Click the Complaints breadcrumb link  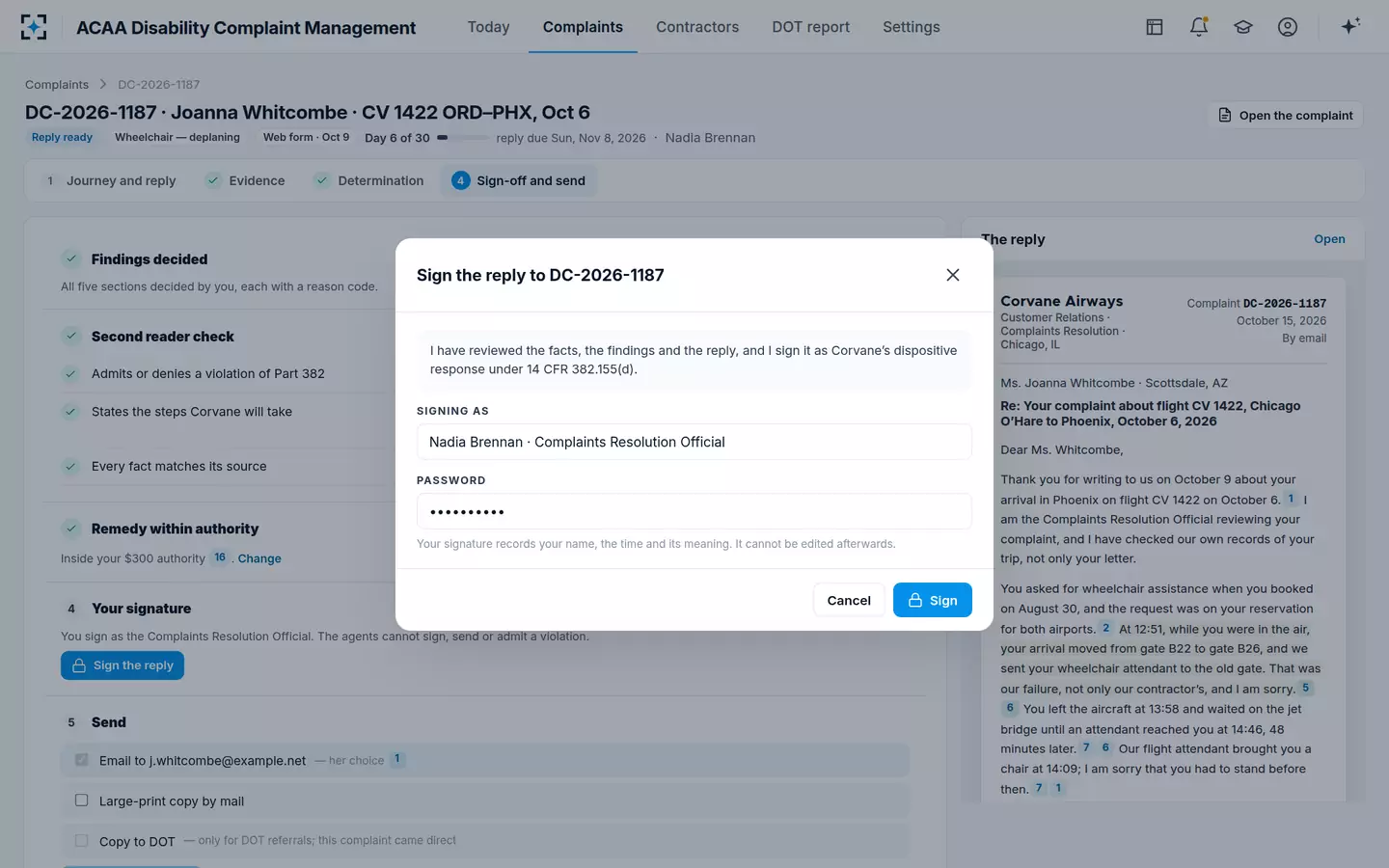pos(57,85)
